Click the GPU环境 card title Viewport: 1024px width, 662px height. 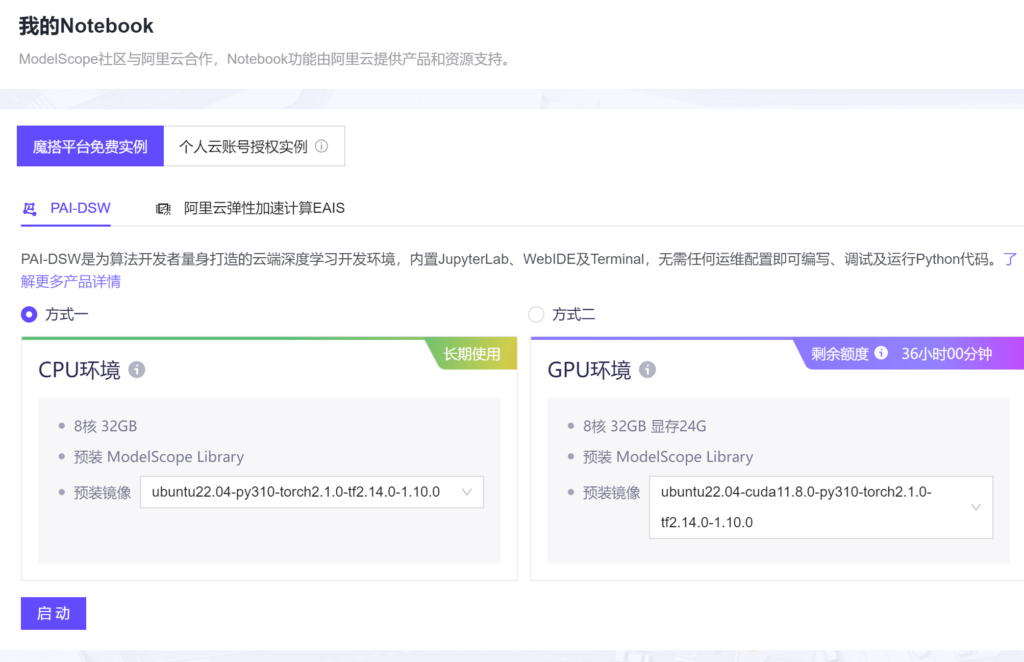pos(589,370)
